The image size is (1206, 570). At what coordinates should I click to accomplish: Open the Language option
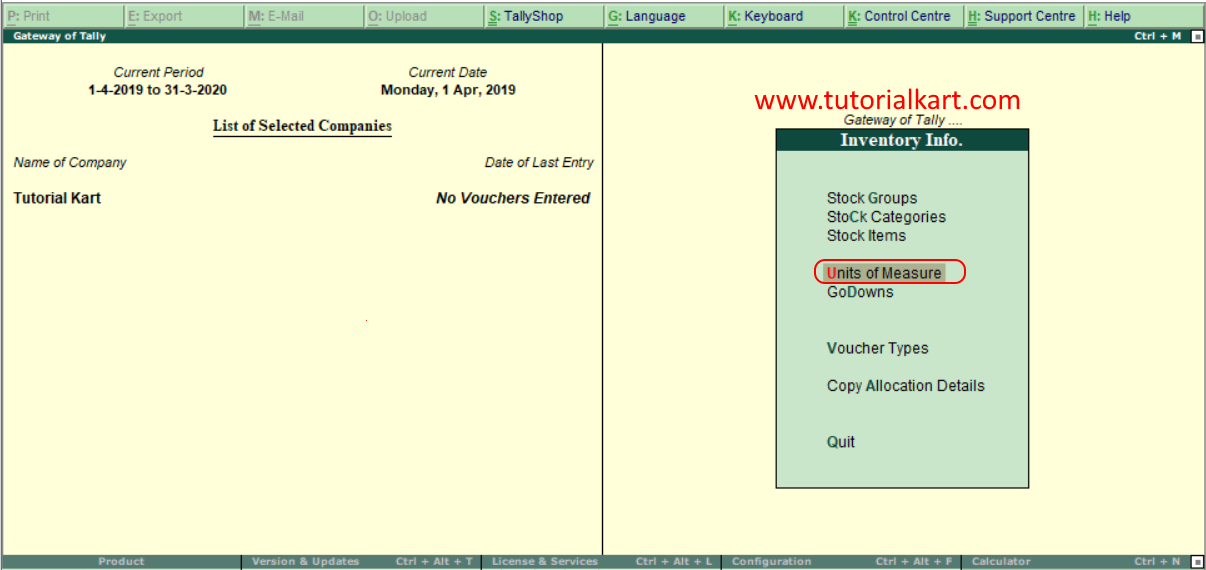coord(664,16)
